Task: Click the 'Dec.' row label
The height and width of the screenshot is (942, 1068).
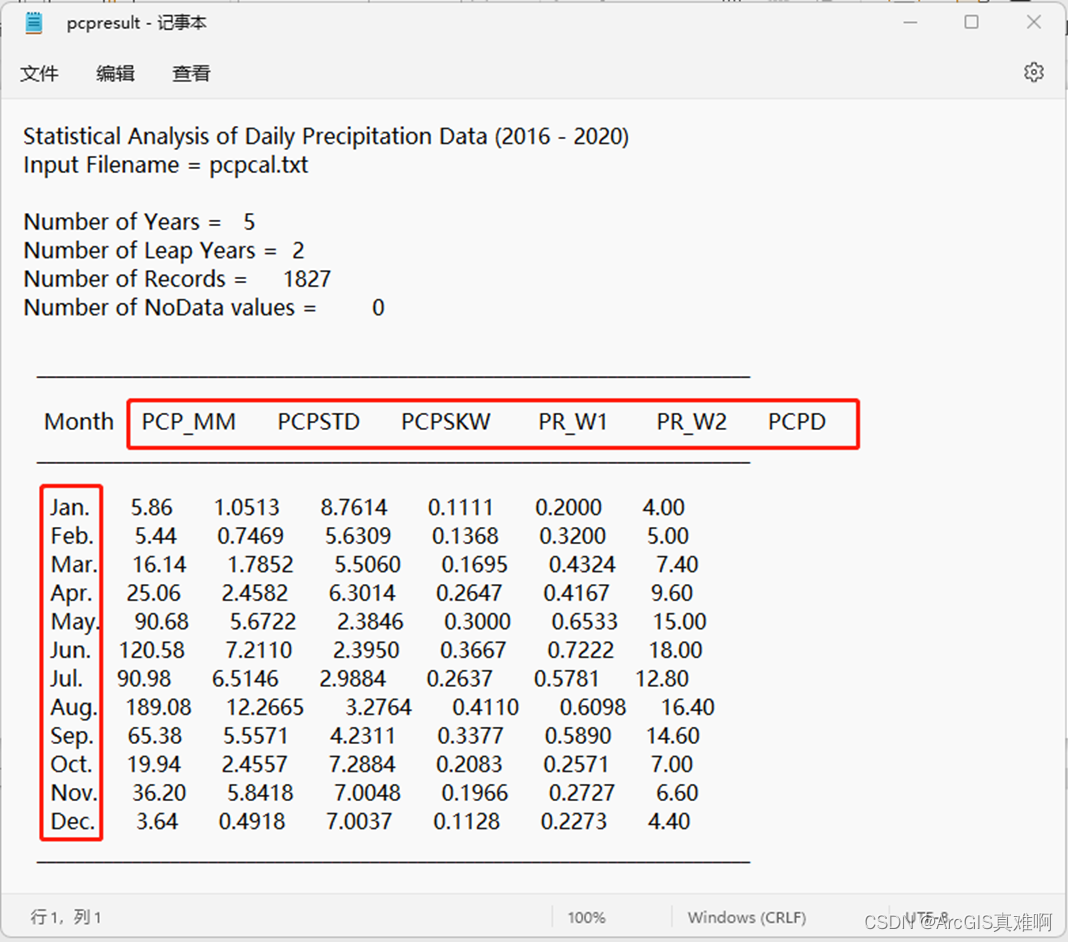Action: [72, 822]
